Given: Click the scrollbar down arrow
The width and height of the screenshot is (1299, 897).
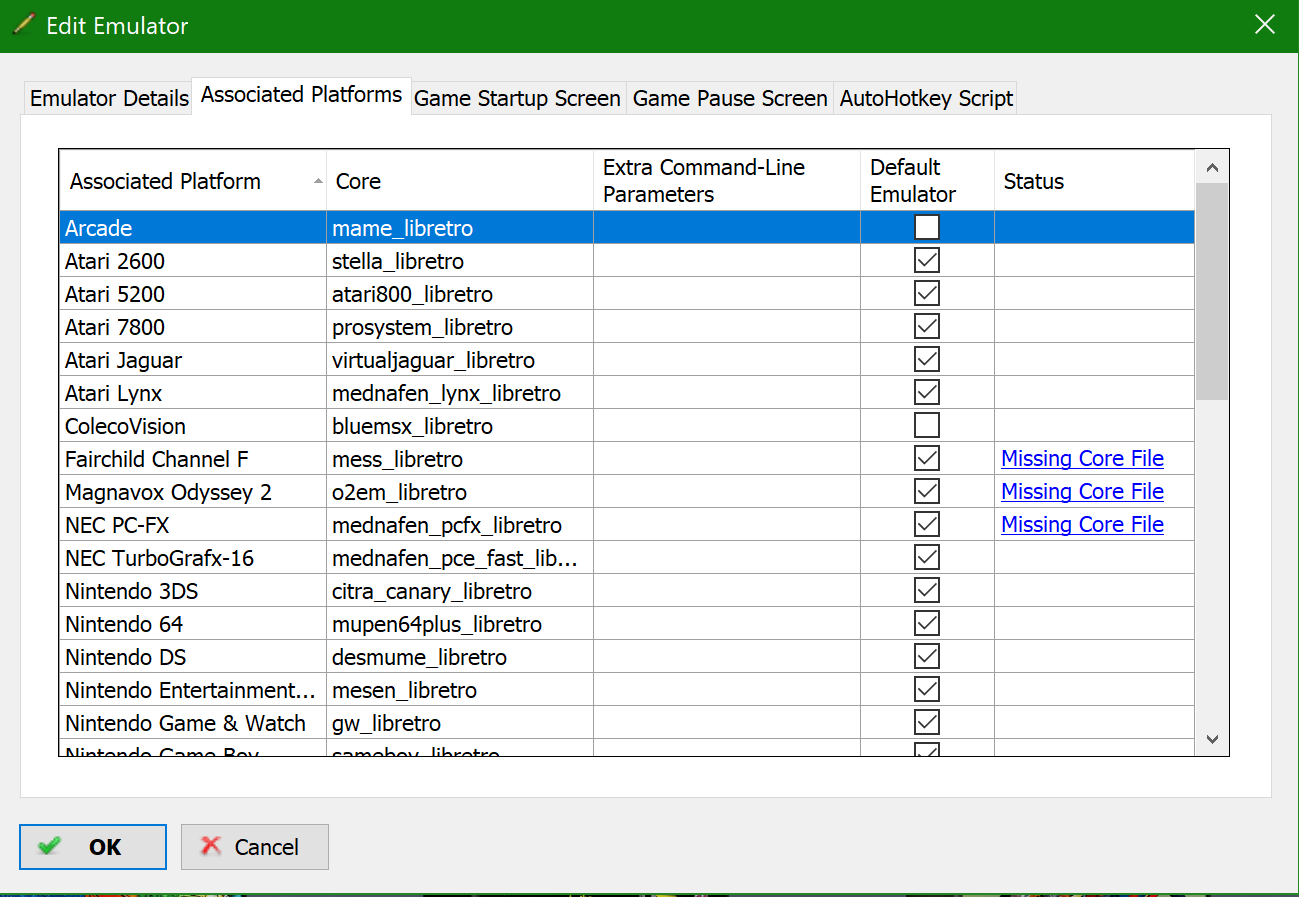Looking at the screenshot, I should [1212, 739].
